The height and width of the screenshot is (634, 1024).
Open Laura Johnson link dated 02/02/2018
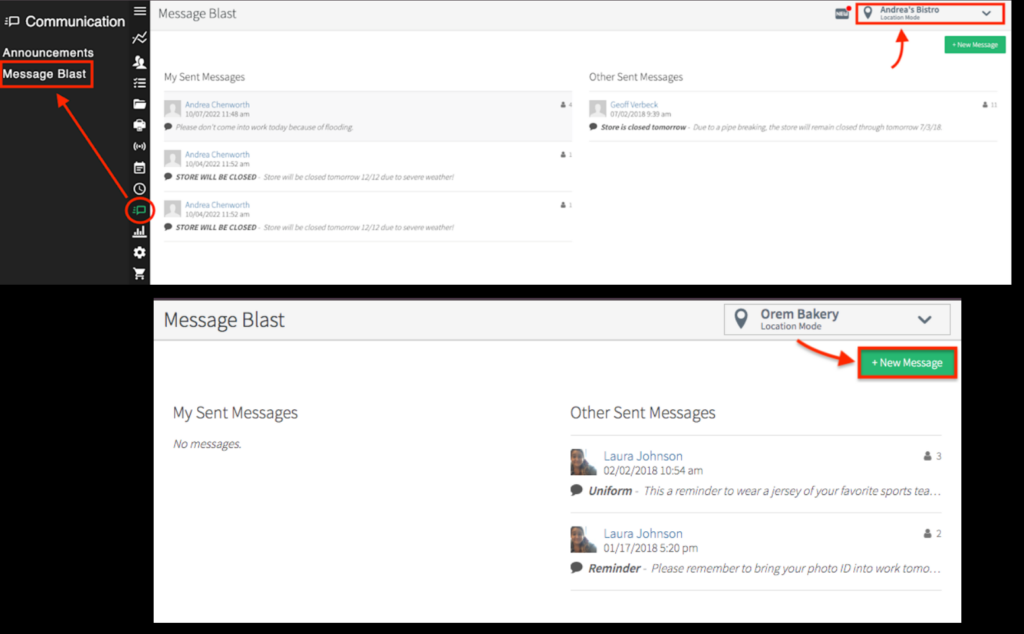click(x=643, y=456)
